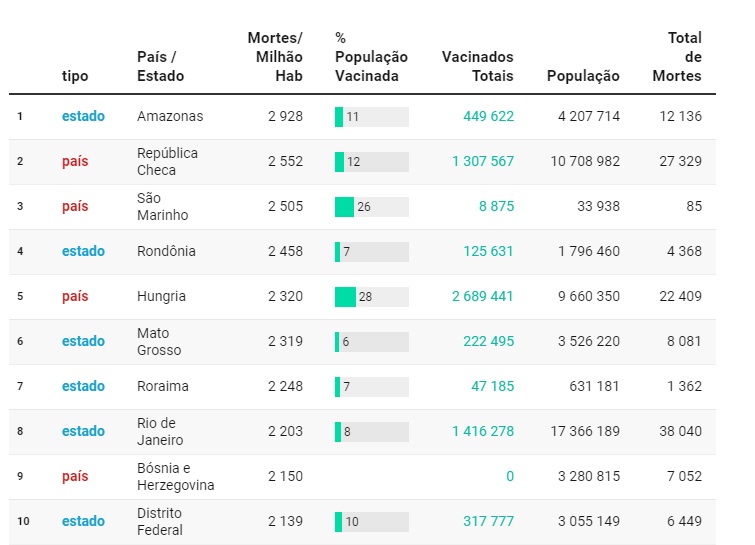
Task: Click Rio de Janeiro's 1 416 278 value
Action: click(x=482, y=432)
